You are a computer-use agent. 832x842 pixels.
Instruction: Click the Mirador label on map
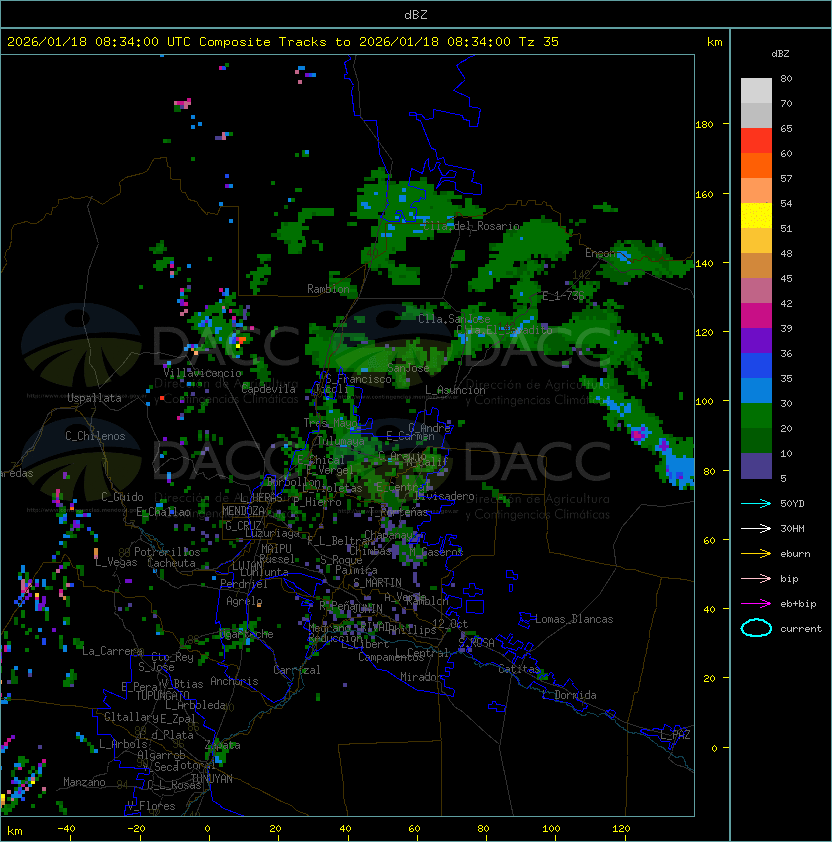422,677
